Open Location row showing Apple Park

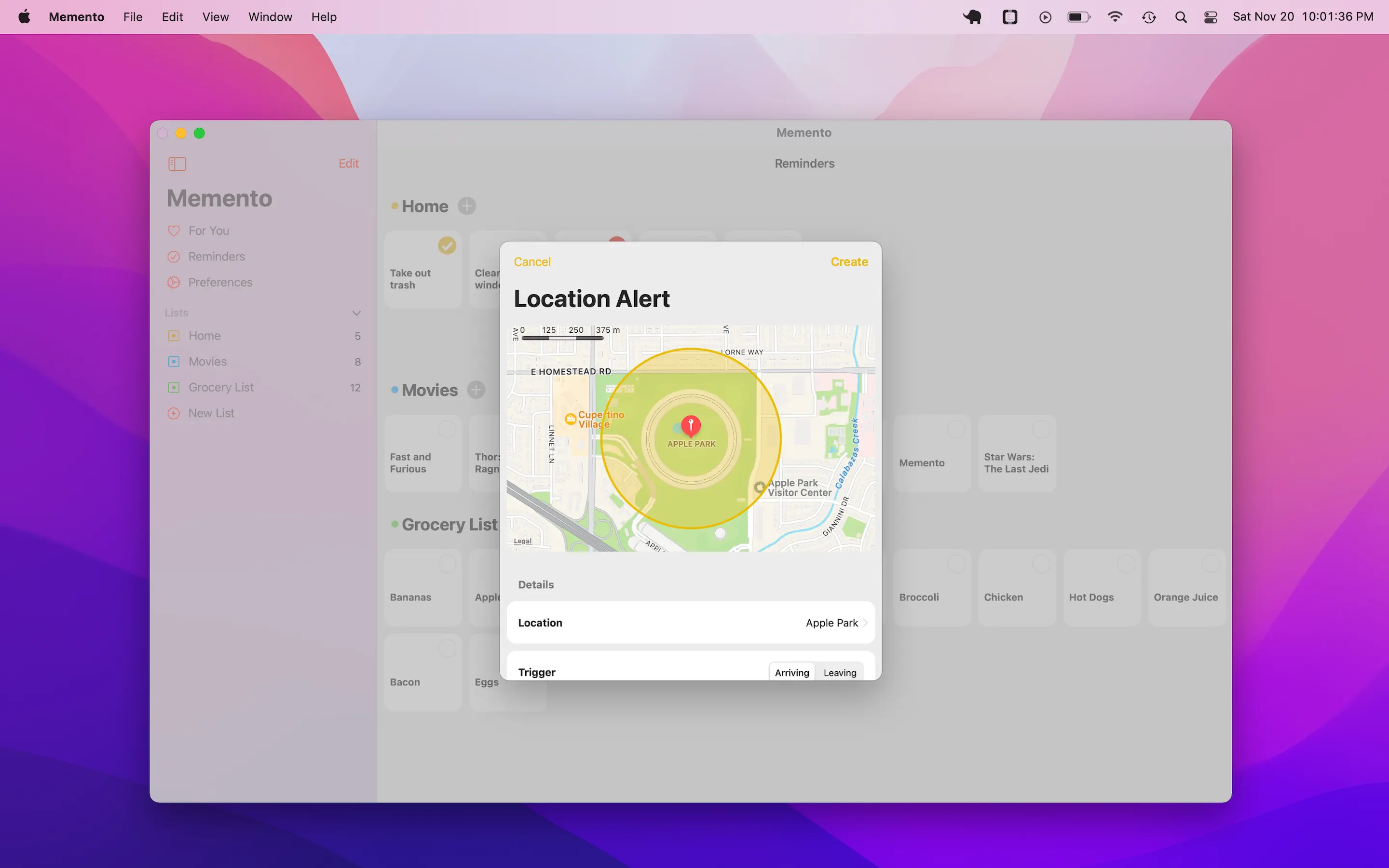[691, 622]
